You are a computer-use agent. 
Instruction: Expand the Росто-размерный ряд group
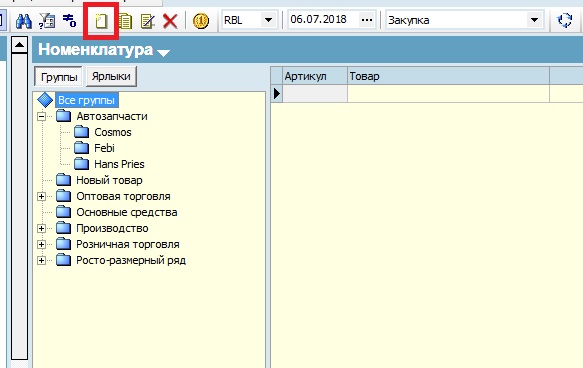coord(42,260)
